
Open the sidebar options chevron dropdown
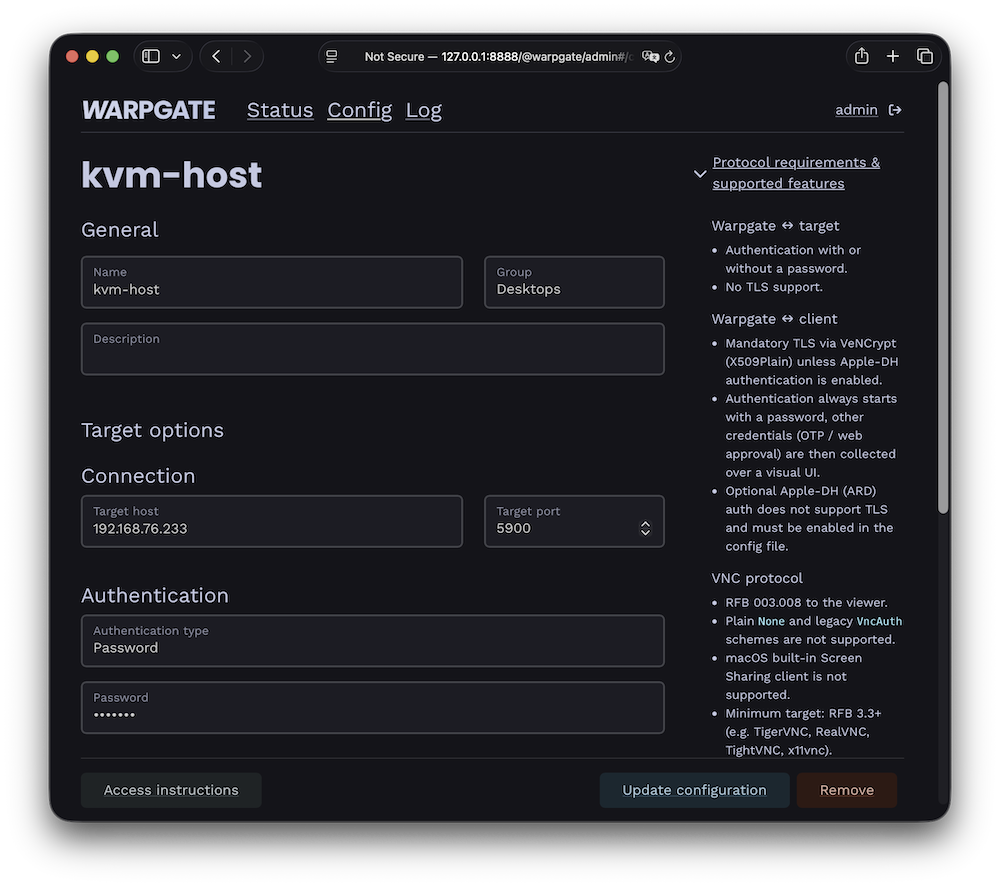coord(177,56)
